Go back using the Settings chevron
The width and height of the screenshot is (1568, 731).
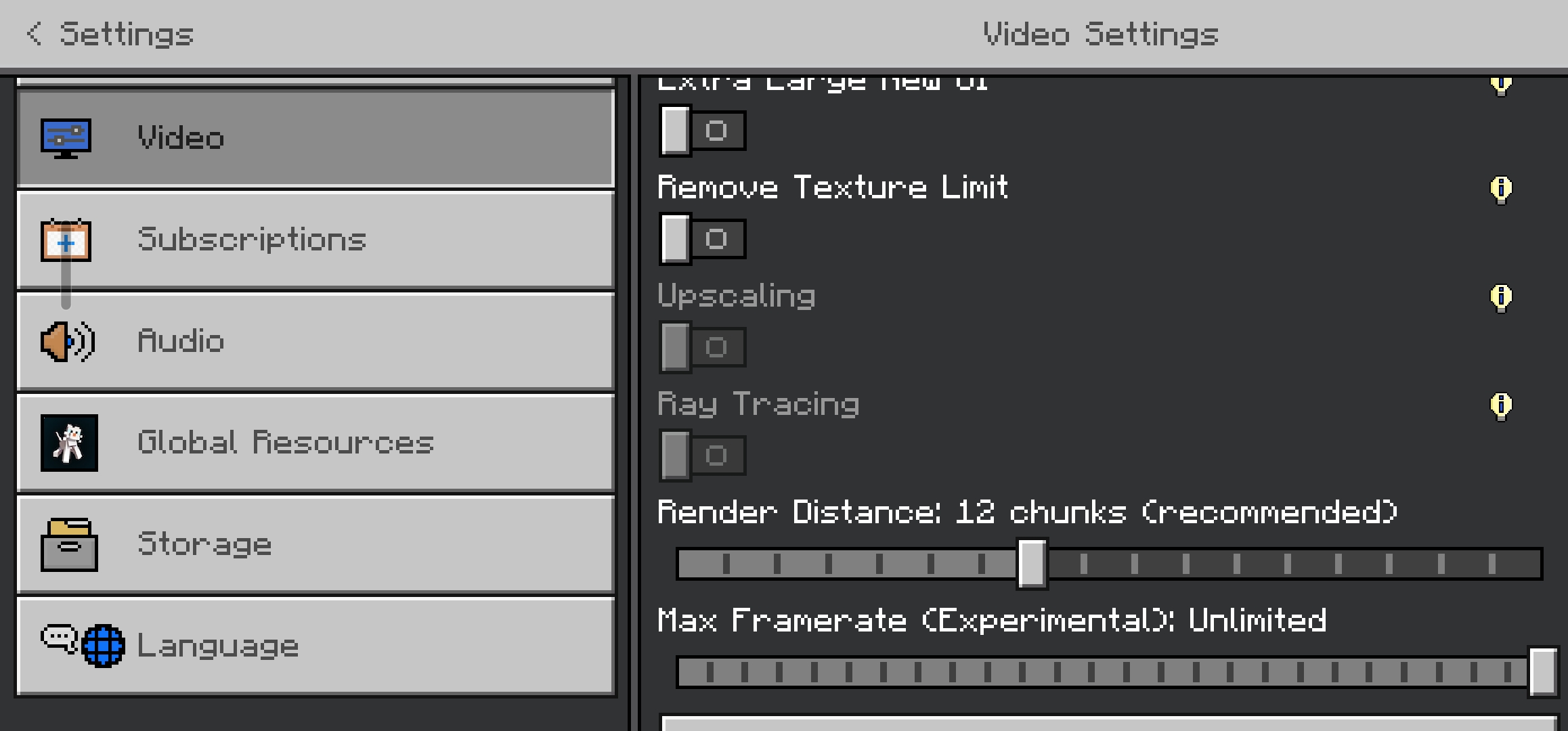(x=34, y=33)
